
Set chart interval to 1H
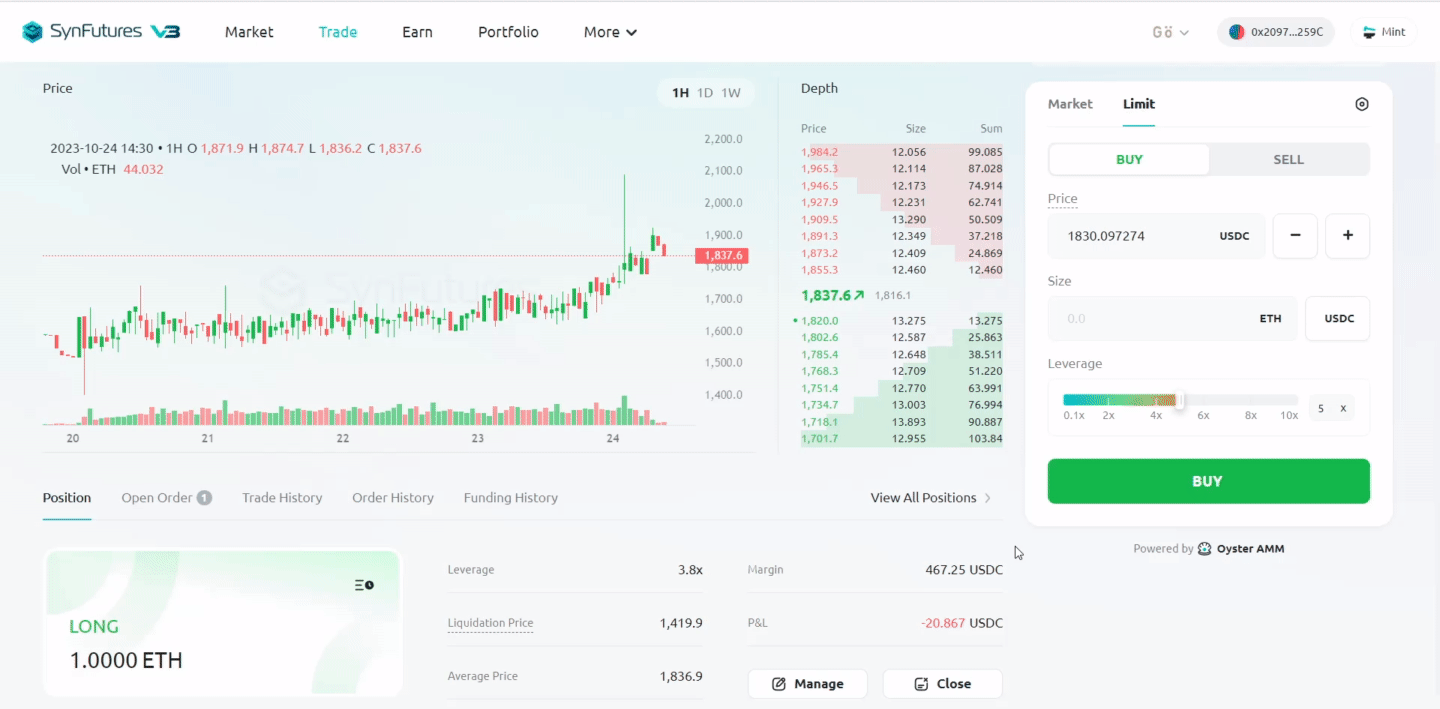[681, 93]
